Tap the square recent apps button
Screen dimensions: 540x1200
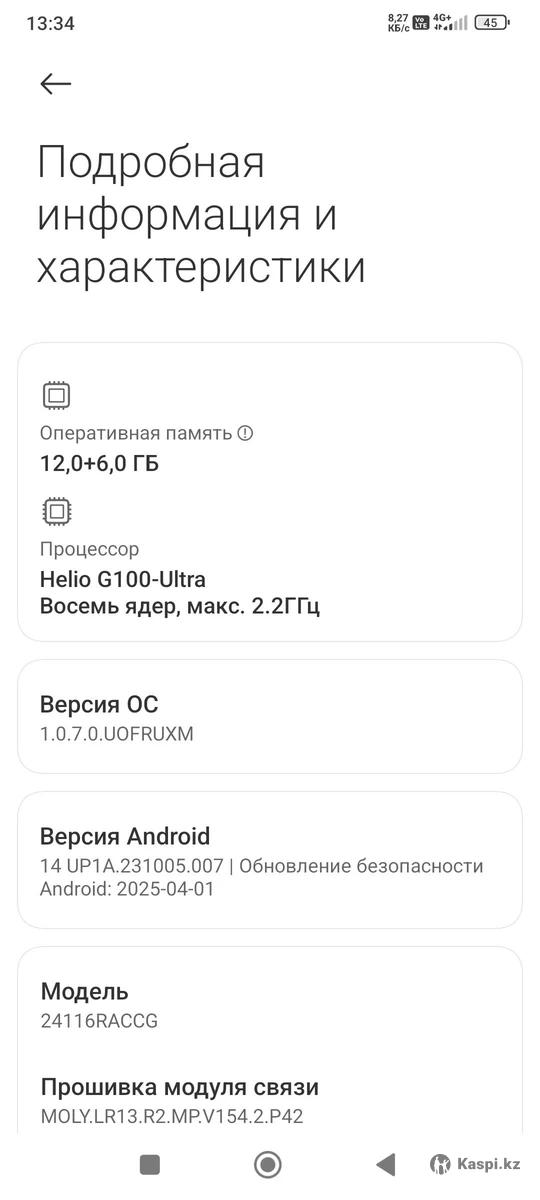[x=150, y=1164]
